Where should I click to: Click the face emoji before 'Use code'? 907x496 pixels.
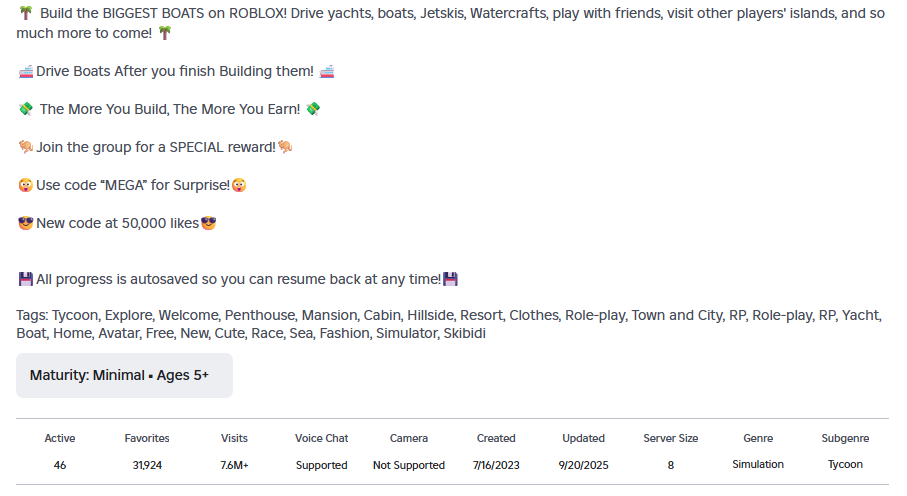[x=25, y=185]
